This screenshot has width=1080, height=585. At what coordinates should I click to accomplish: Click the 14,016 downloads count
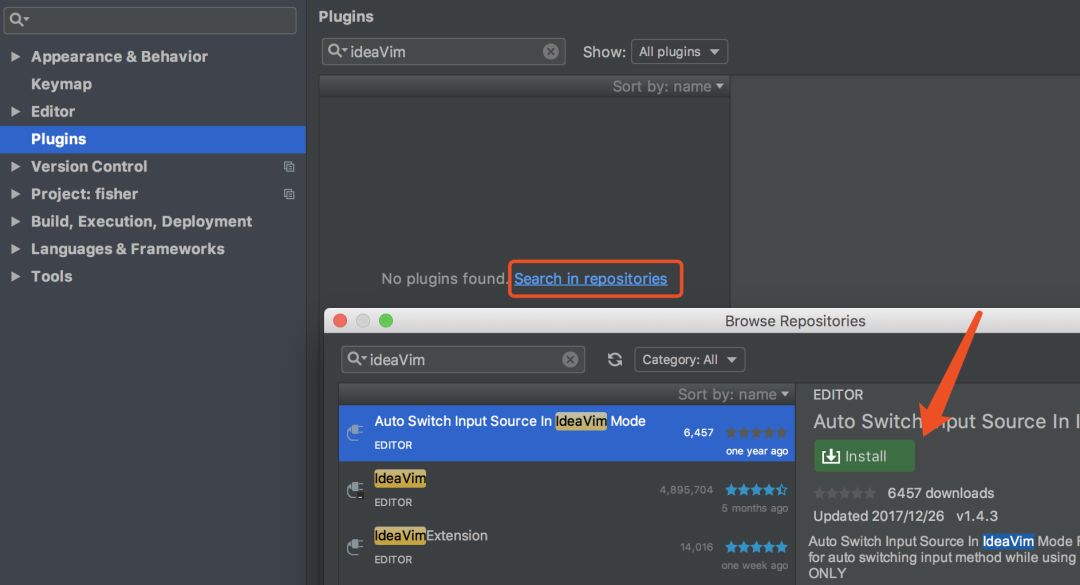(x=696, y=547)
